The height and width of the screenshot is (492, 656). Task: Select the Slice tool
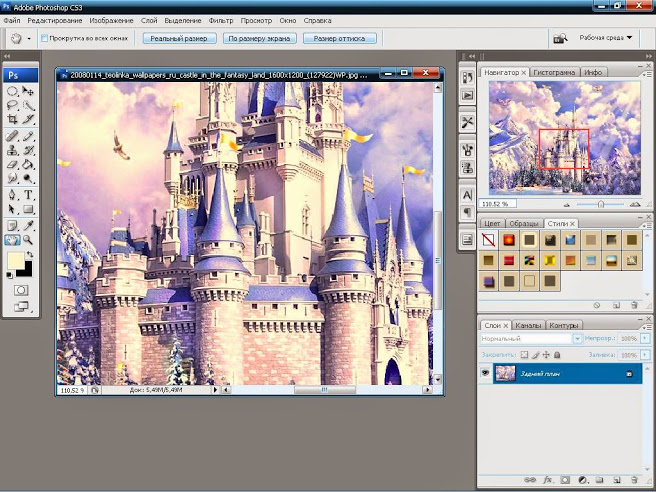tap(28, 119)
